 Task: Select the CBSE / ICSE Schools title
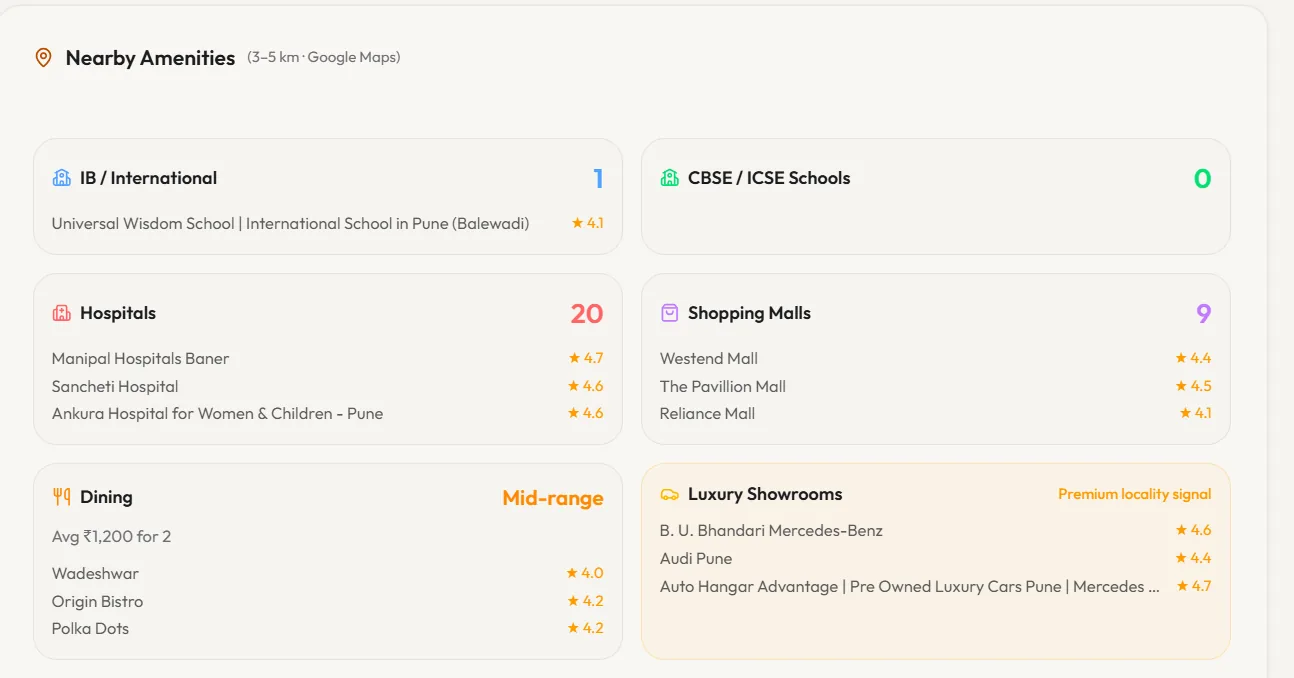pos(769,178)
